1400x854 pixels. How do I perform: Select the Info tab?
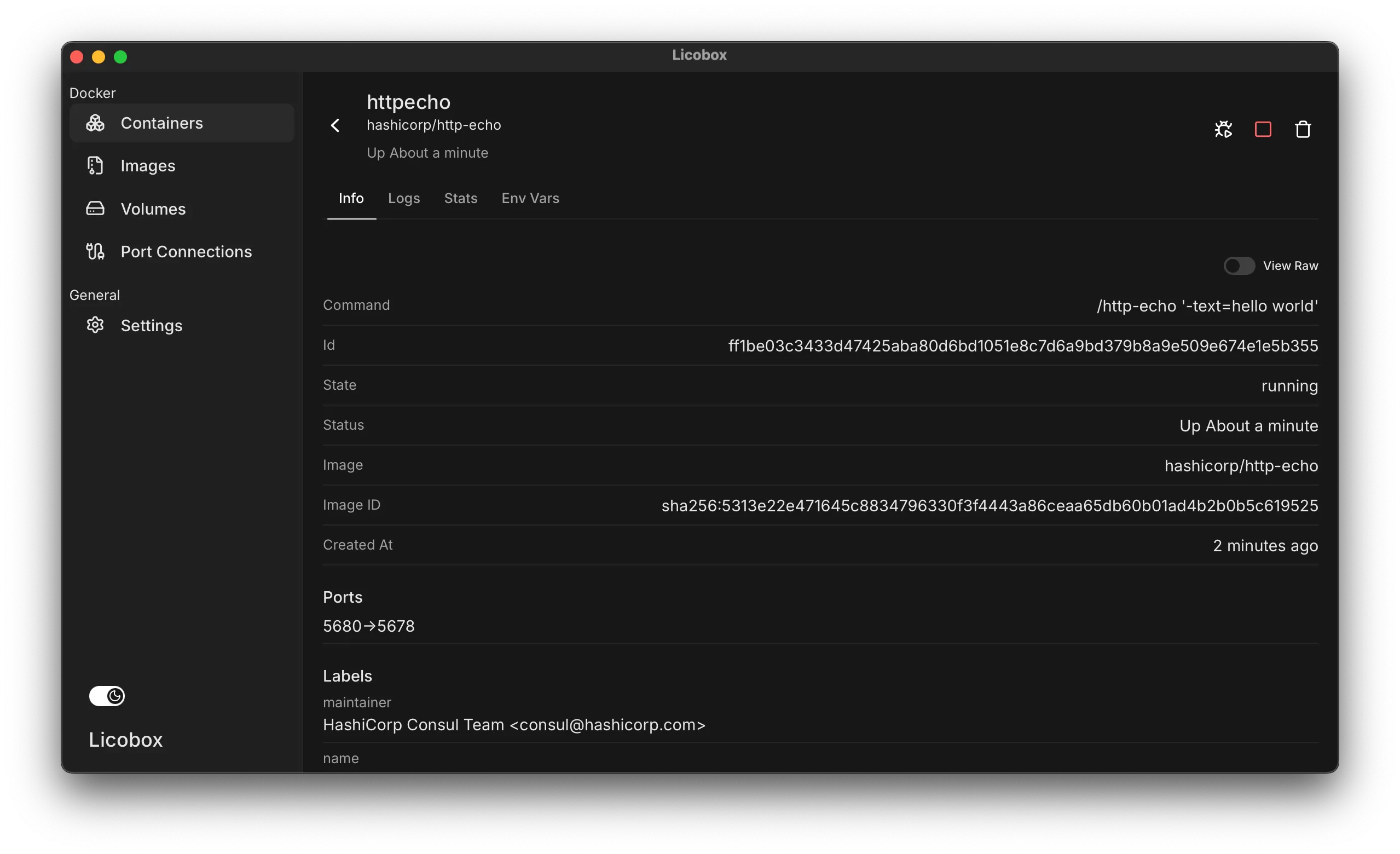351,198
